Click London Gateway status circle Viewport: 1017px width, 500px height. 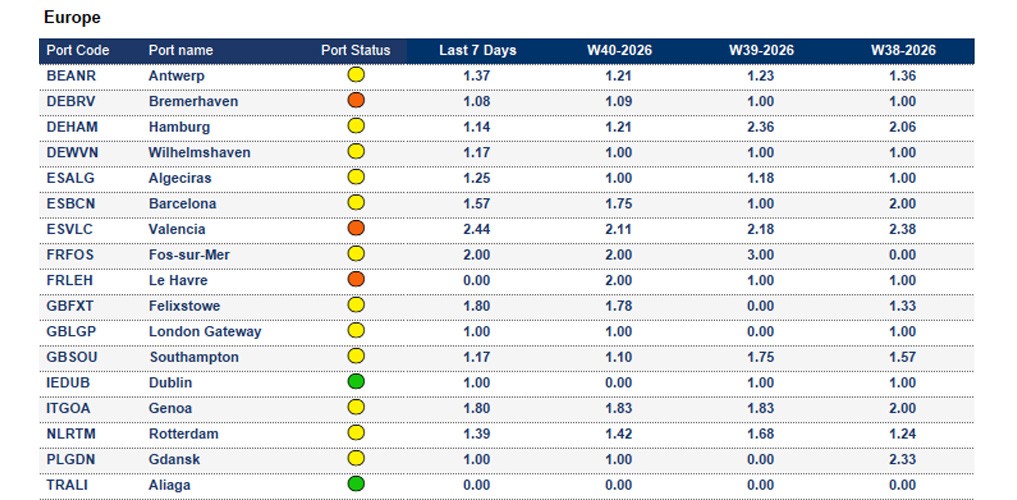356,331
